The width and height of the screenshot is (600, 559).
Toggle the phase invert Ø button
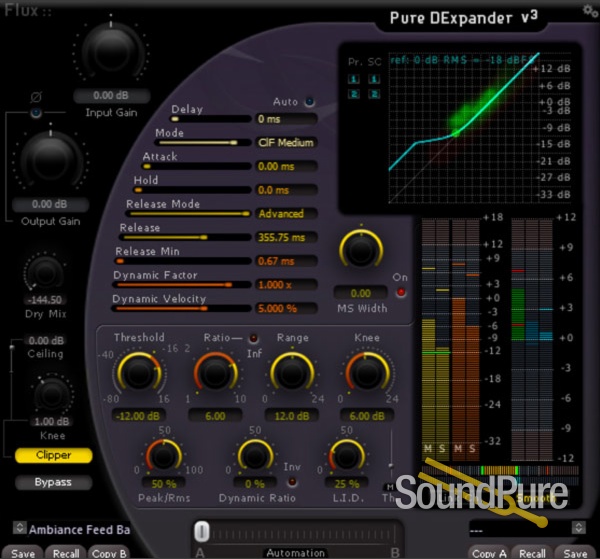(36, 112)
